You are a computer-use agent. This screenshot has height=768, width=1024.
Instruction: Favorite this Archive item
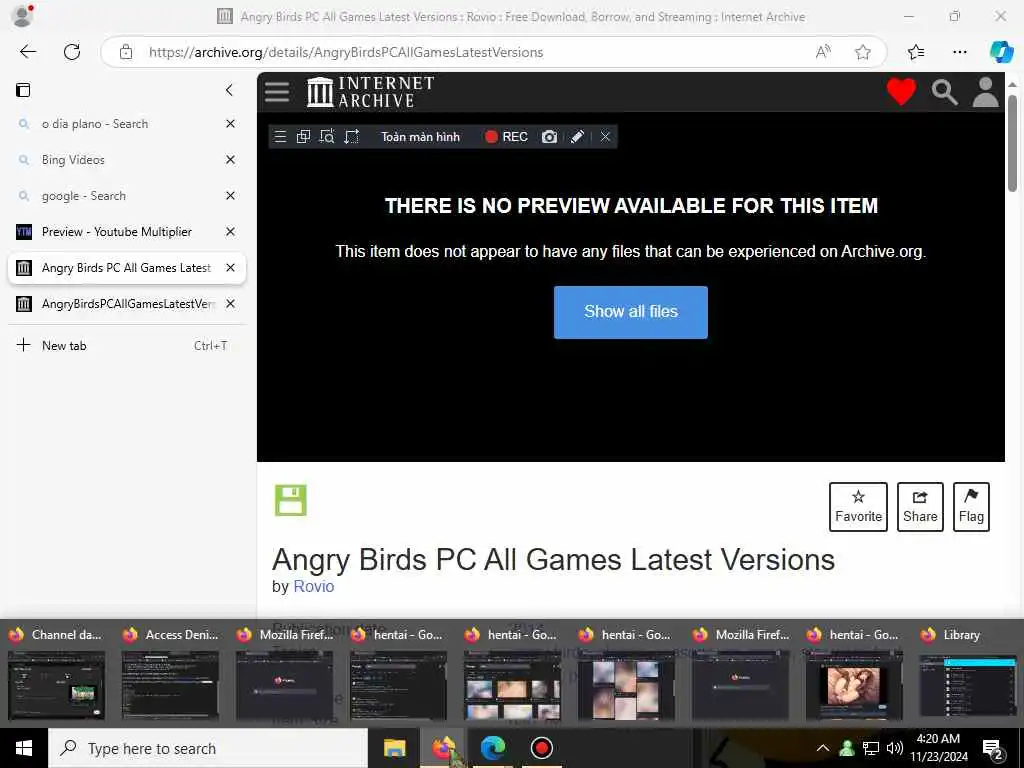pos(858,507)
